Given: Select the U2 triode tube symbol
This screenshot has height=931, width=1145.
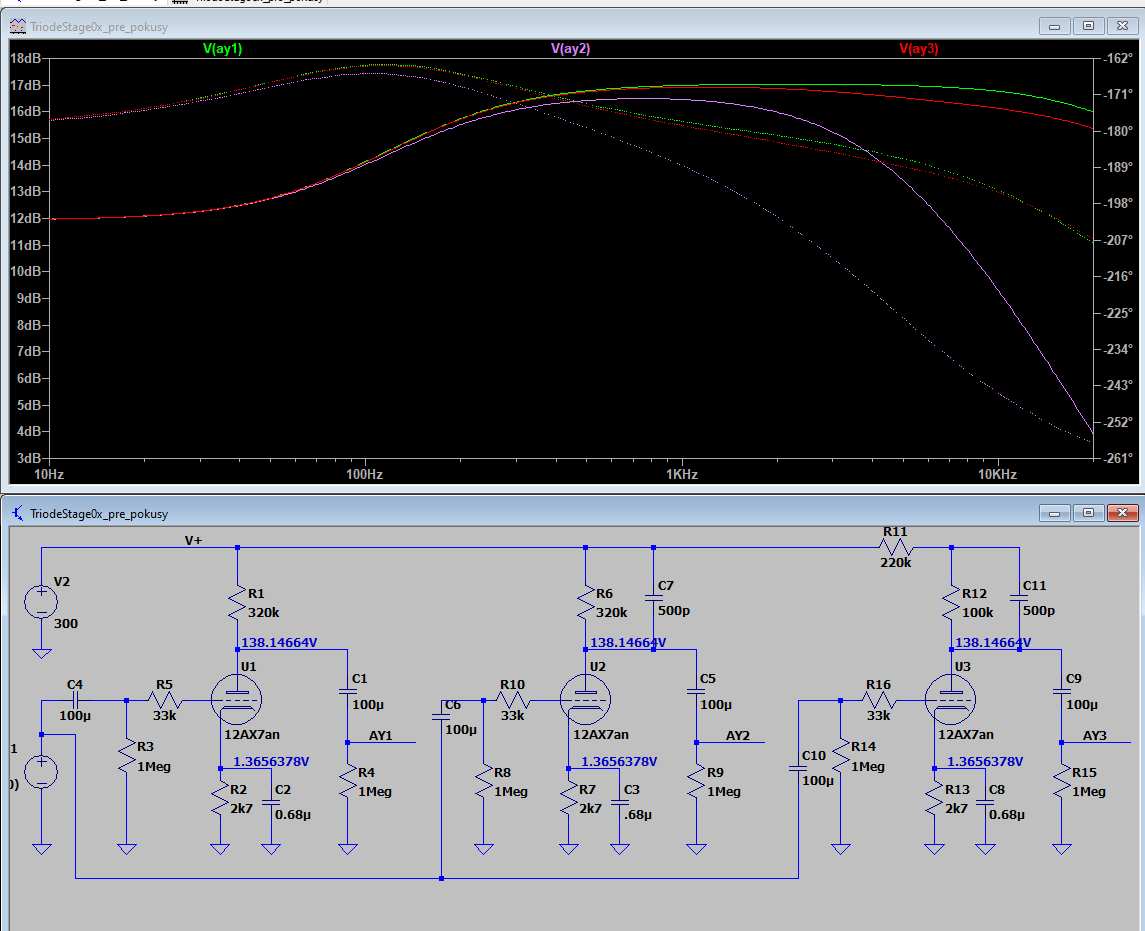Looking at the screenshot, I should [585, 699].
